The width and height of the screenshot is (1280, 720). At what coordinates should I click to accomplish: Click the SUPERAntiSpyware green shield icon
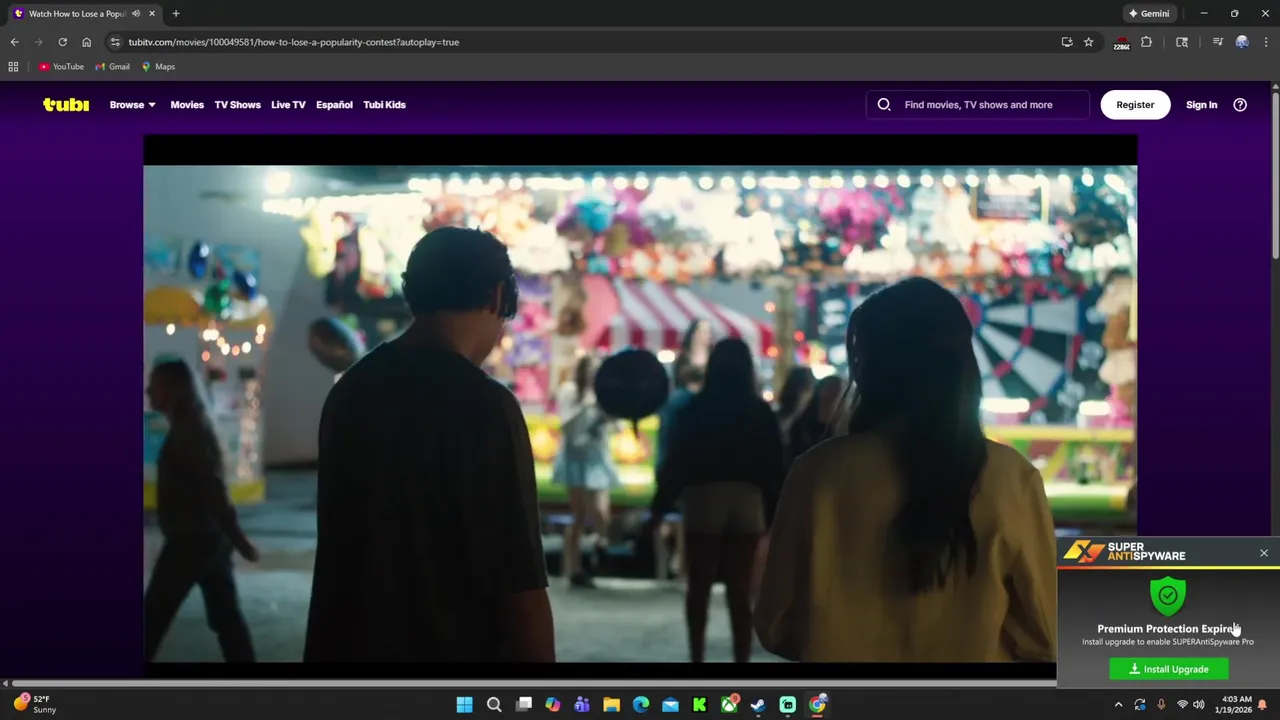click(1168, 596)
